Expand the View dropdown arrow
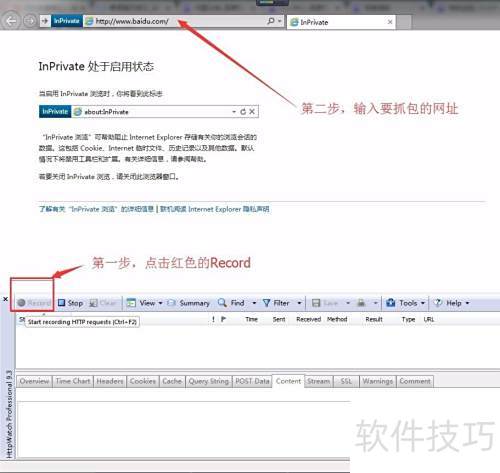 coord(160,303)
